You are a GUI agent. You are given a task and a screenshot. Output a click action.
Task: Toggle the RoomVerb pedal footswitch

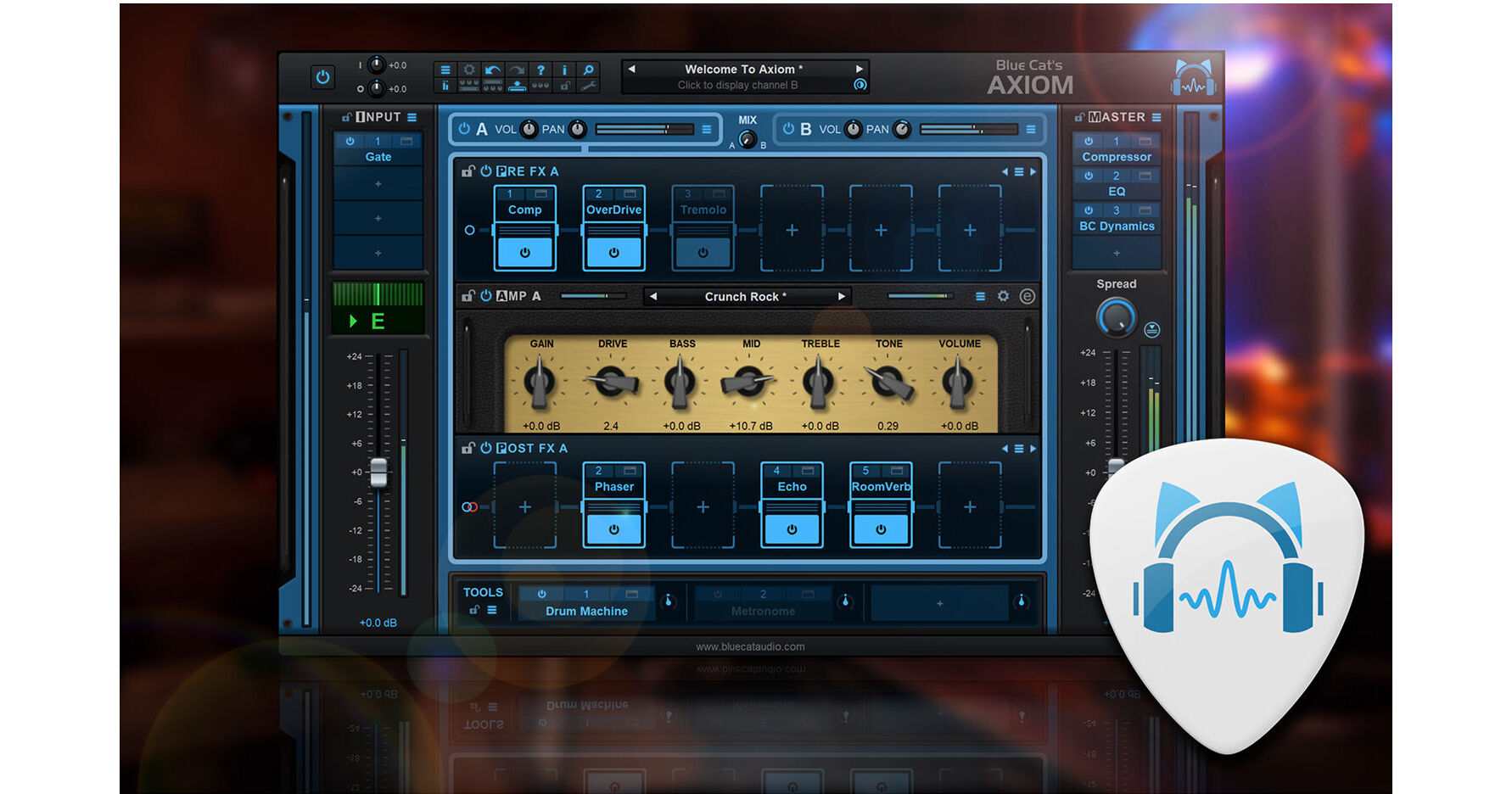pyautogui.click(x=881, y=529)
